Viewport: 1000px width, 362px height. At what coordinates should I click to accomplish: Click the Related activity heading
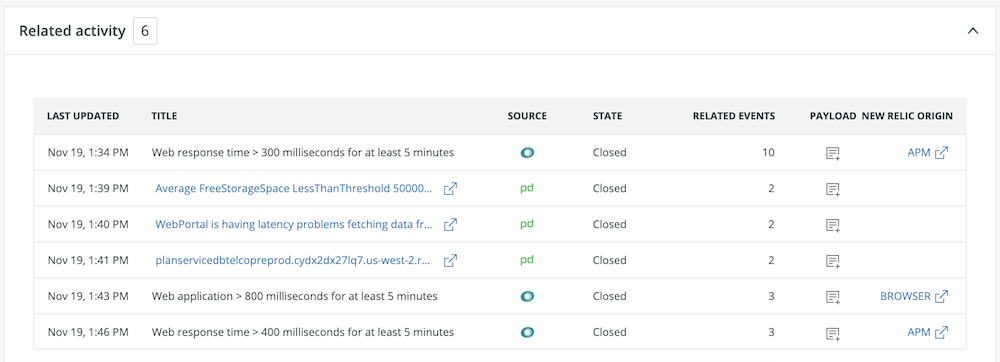click(x=72, y=31)
